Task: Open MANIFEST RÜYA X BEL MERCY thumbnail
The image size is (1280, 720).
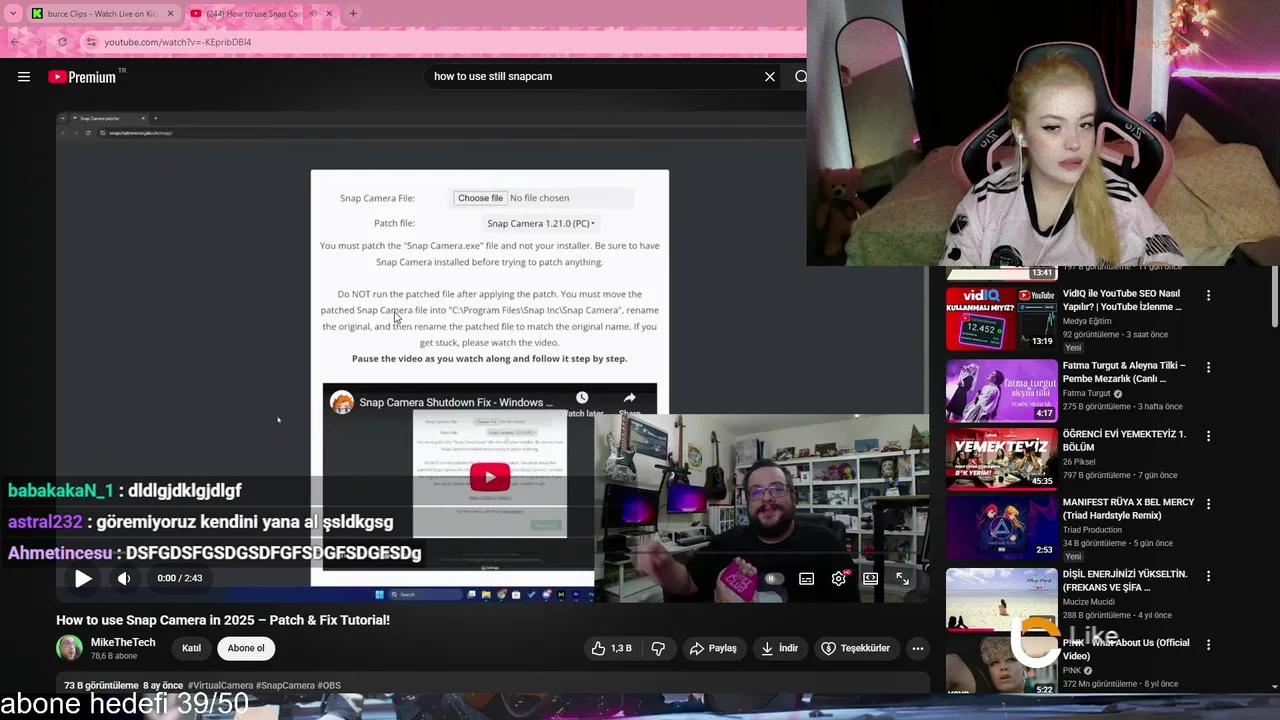Action: click(x=1001, y=527)
